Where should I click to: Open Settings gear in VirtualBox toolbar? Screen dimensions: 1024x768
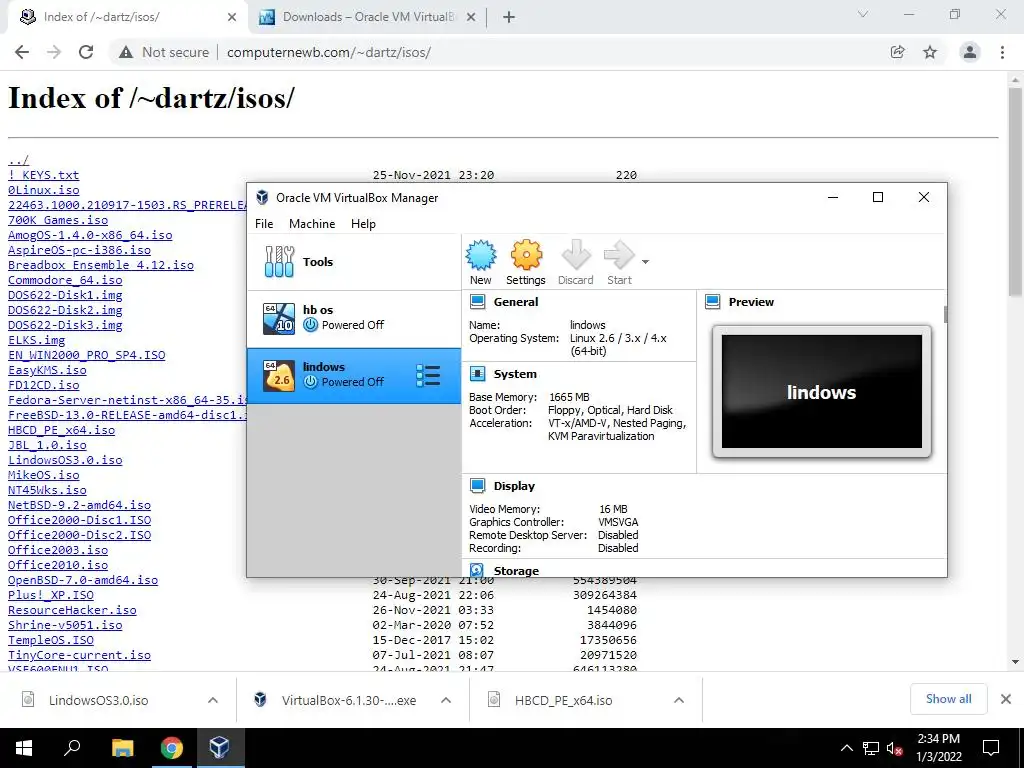click(x=526, y=262)
